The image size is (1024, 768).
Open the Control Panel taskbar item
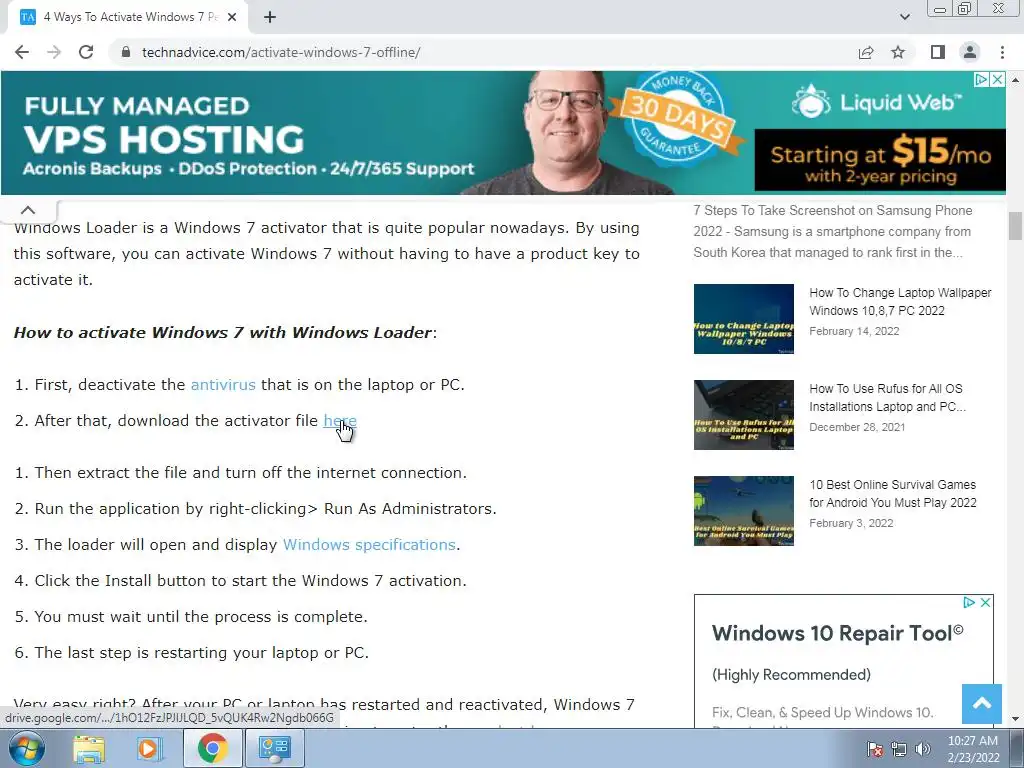pyautogui.click(x=274, y=748)
